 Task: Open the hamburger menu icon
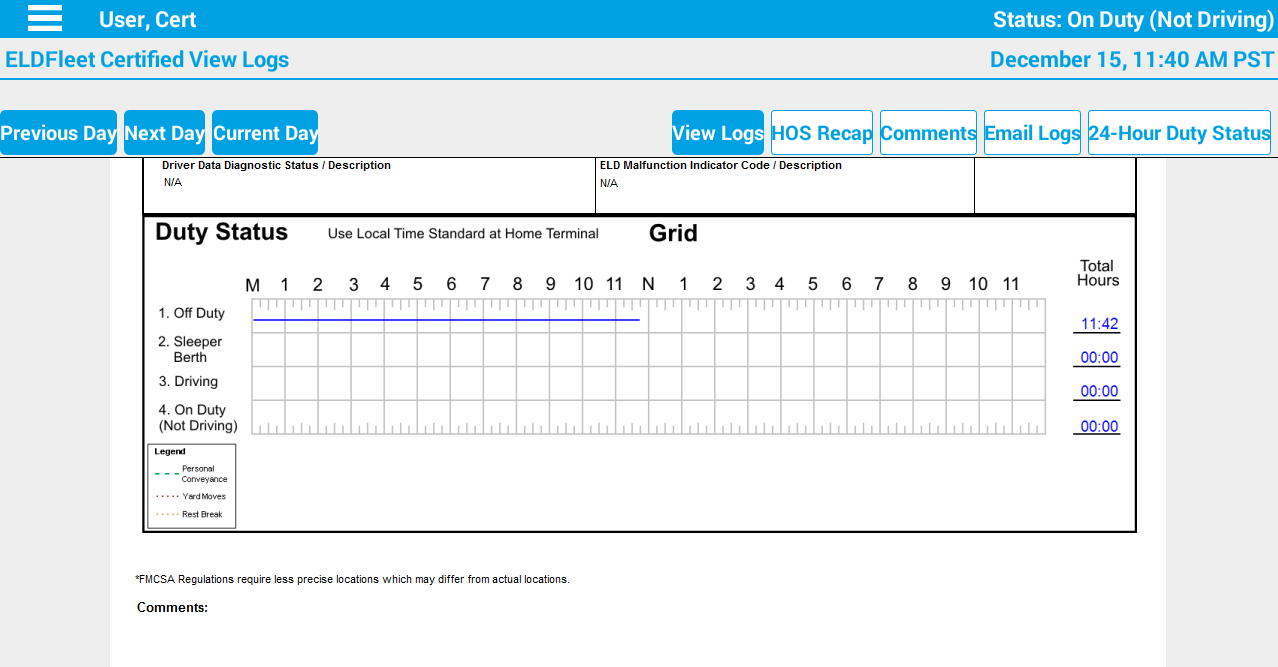point(45,18)
